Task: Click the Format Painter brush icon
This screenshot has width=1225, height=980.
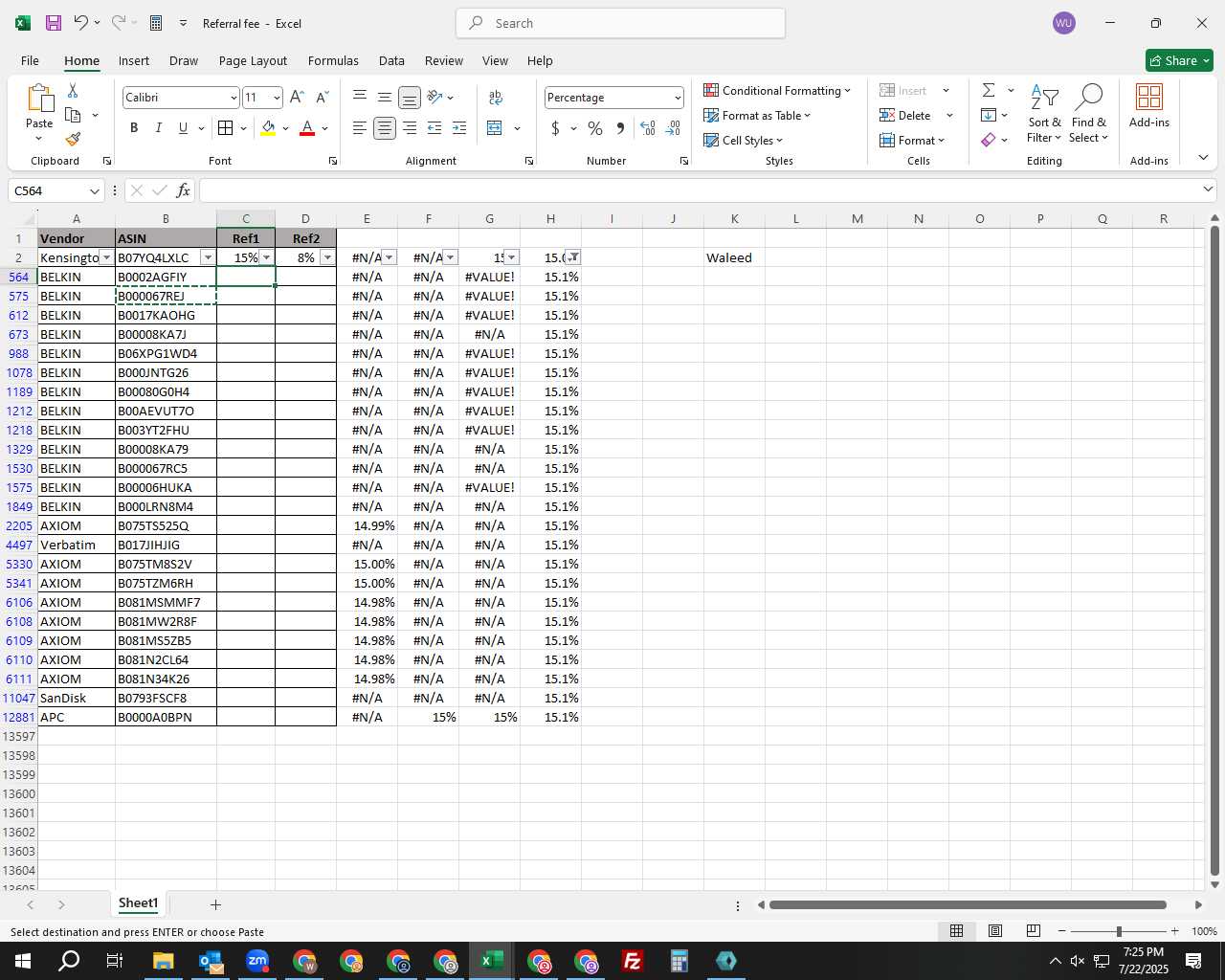Action: pos(73,140)
